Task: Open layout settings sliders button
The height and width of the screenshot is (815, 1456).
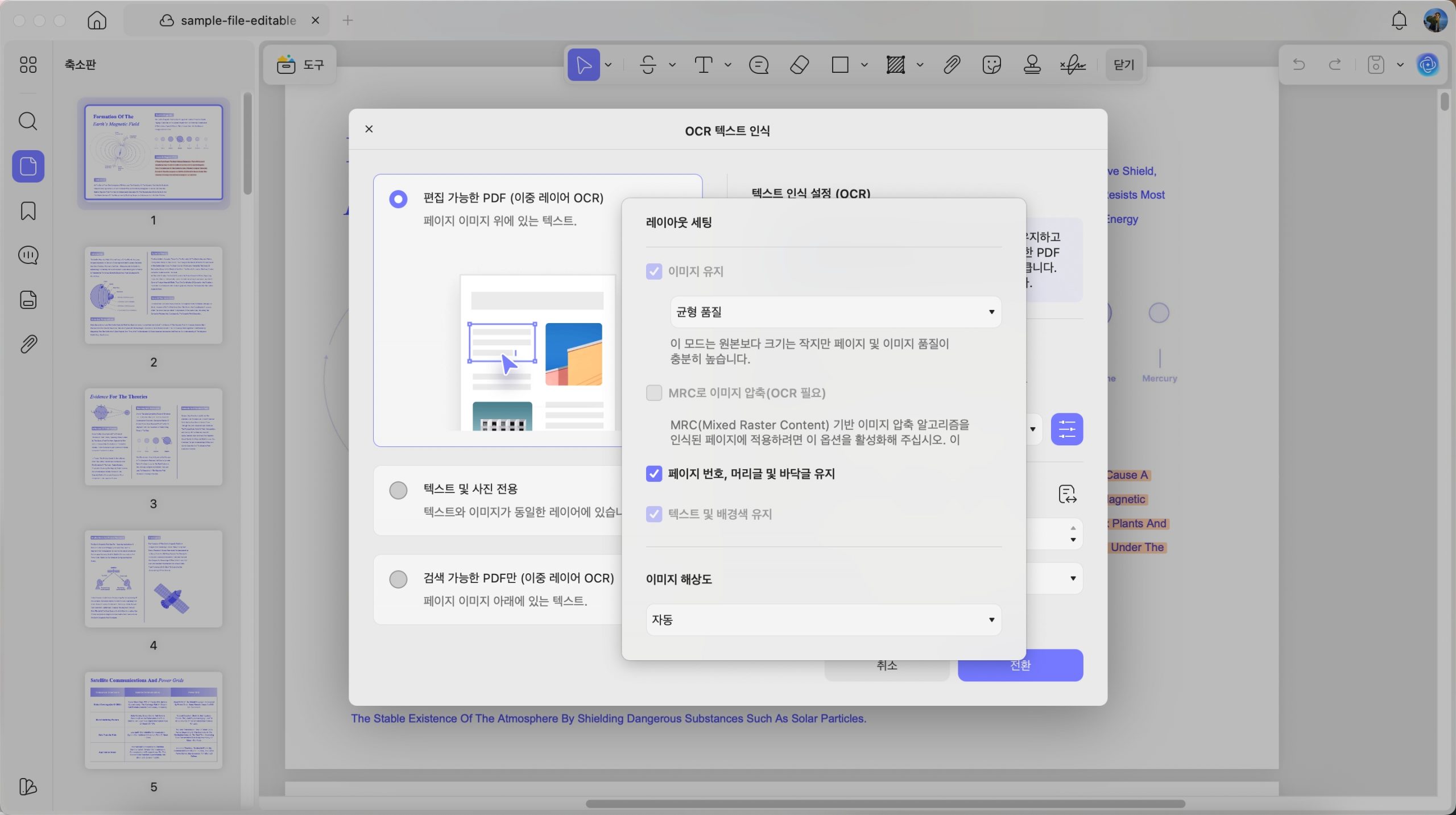Action: pos(1067,429)
